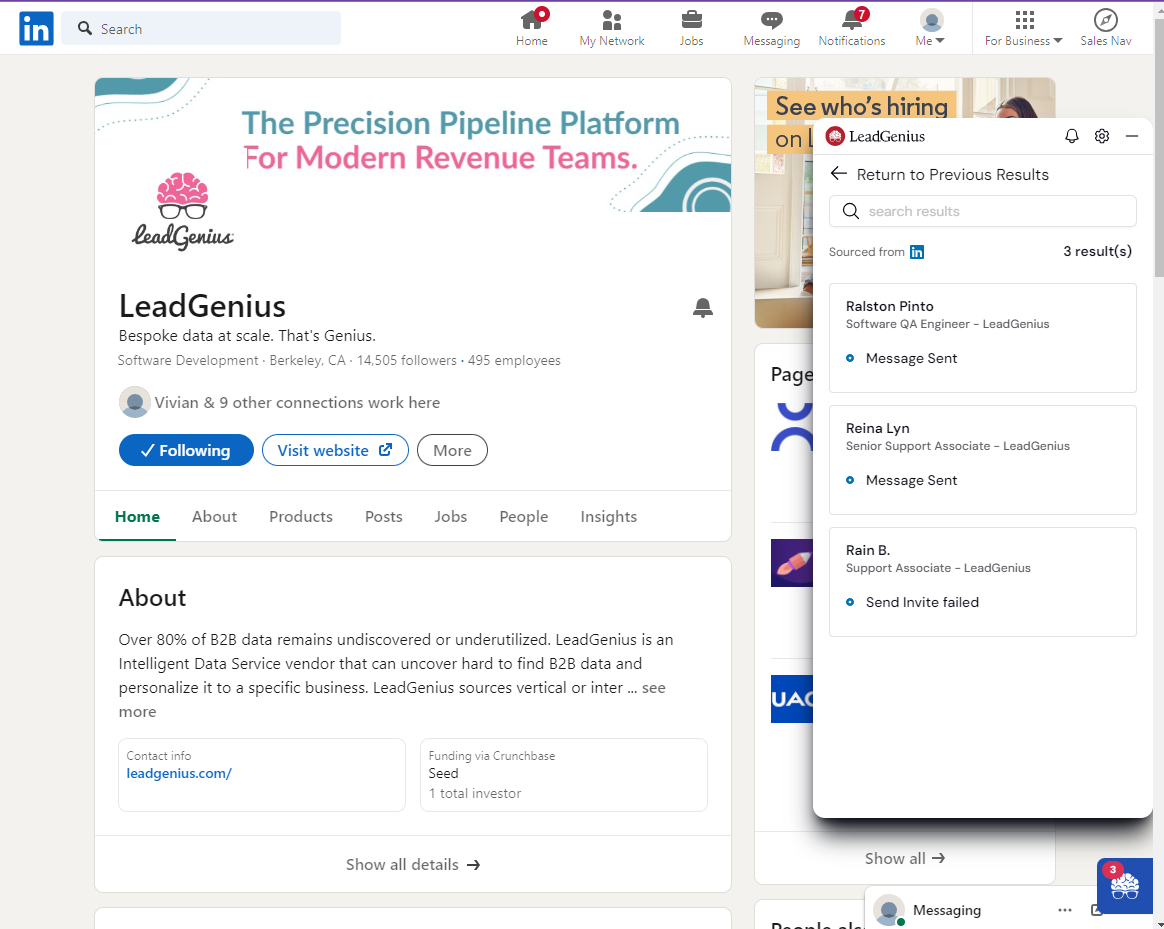Switch to the People tab
Screen dimensions: 1164x929
pos(523,516)
